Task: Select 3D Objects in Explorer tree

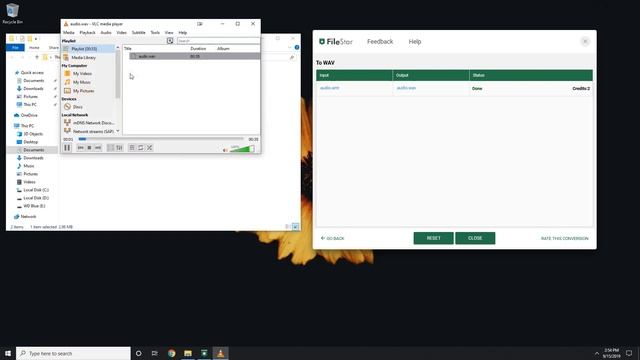Action: [33, 134]
